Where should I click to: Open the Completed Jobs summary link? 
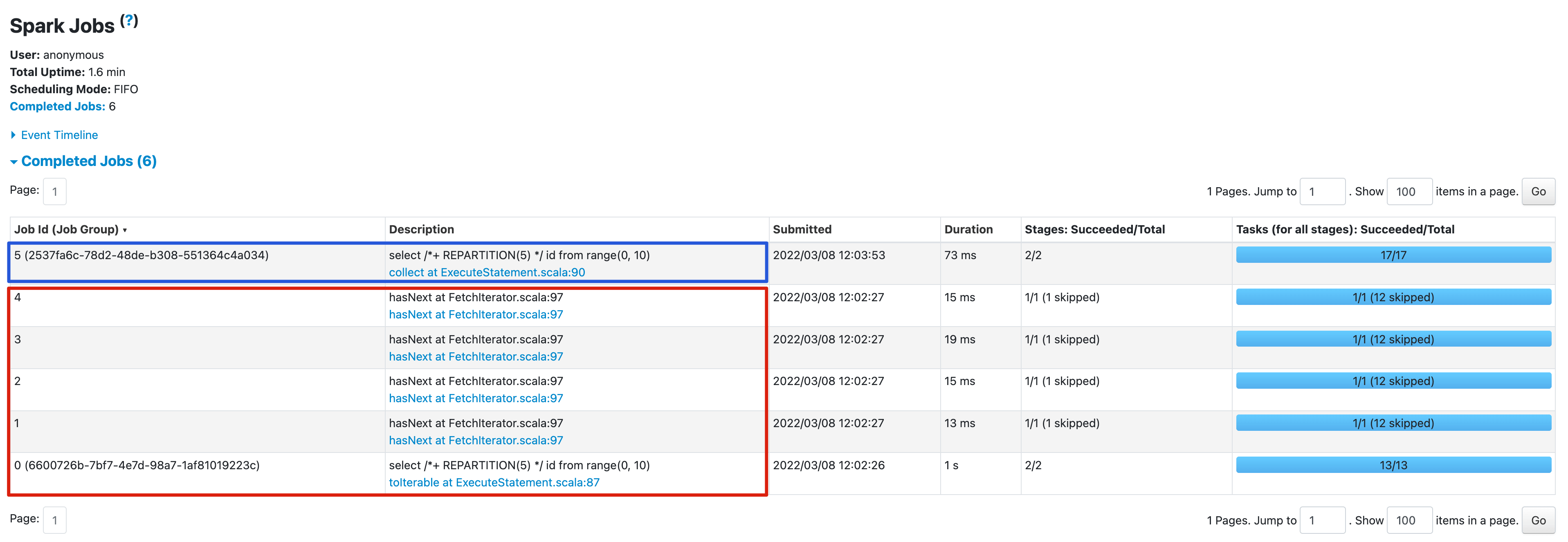pyautogui.click(x=57, y=106)
